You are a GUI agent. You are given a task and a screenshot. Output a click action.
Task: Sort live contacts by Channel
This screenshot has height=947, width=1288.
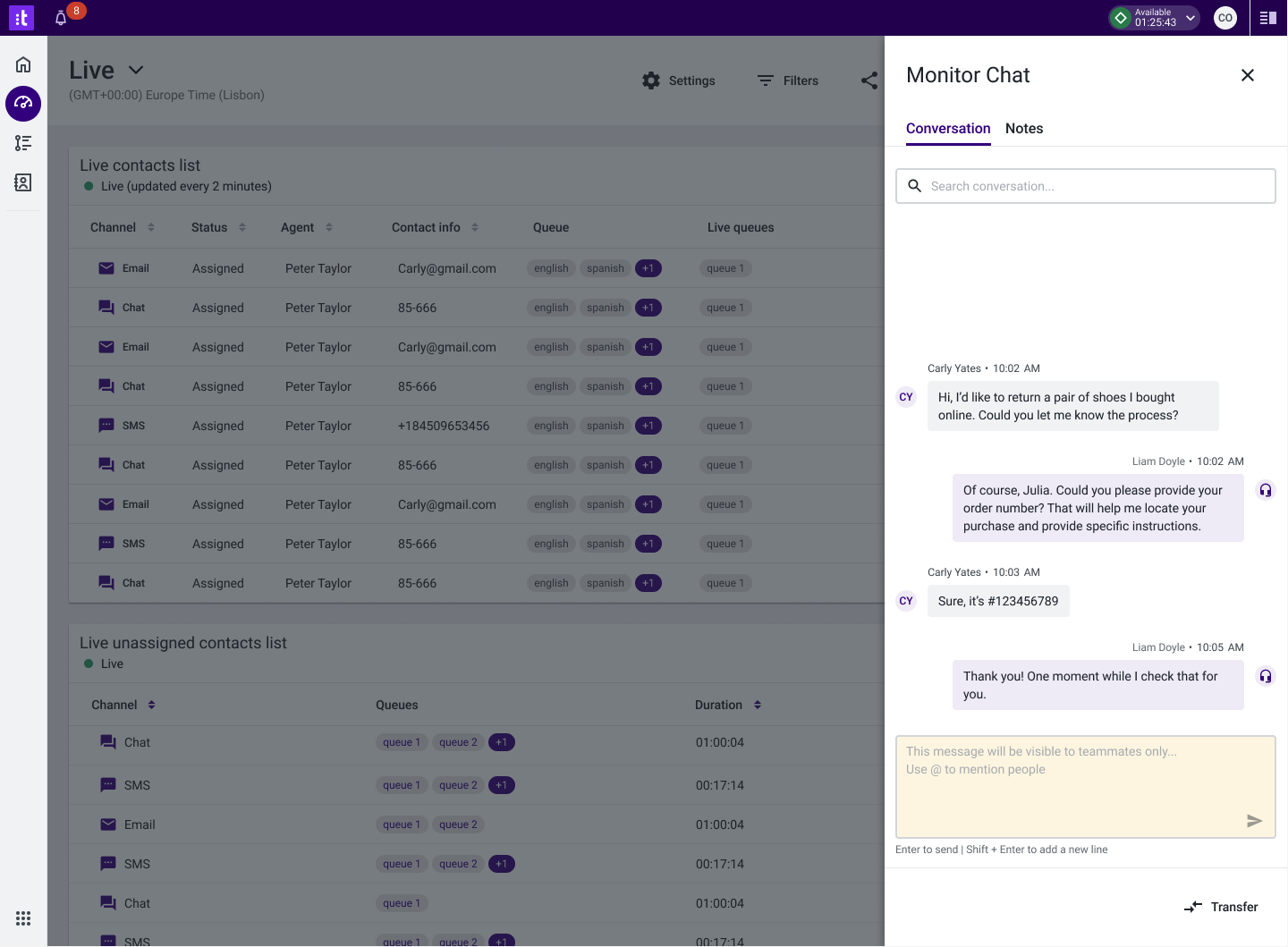point(151,227)
